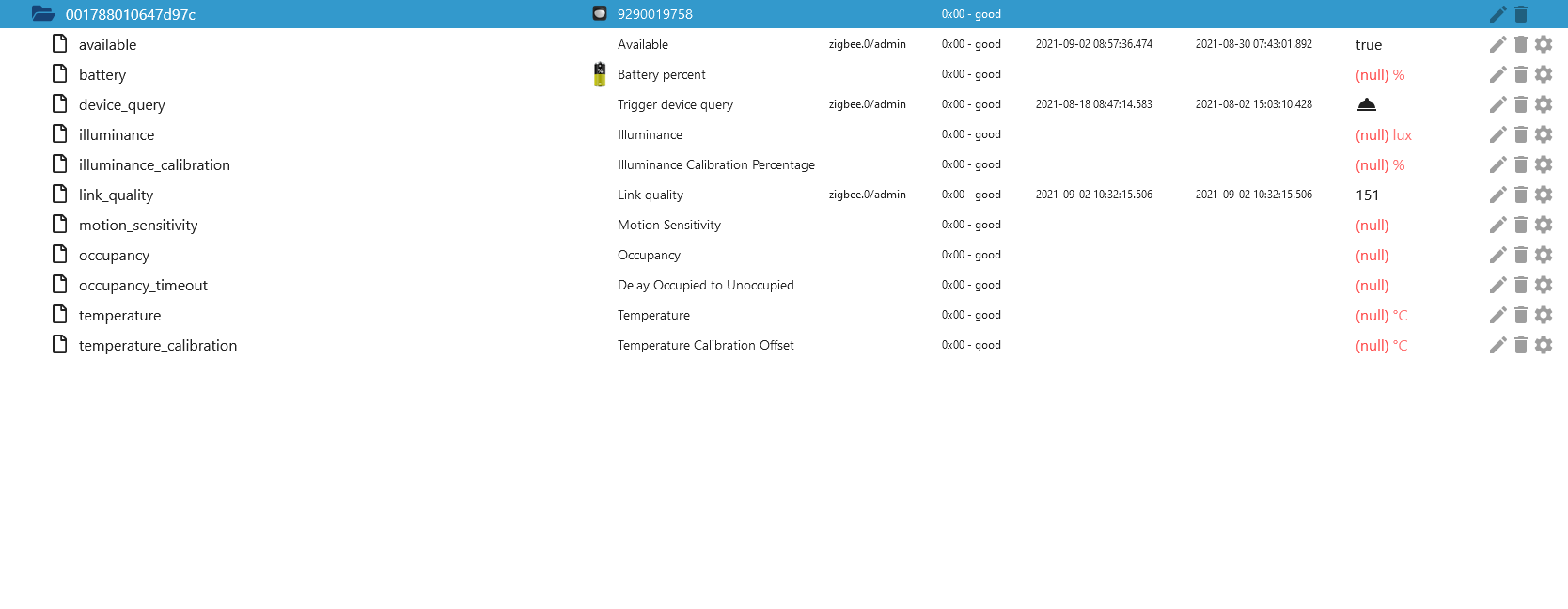Open settings for the available state
The height and width of the screenshot is (609, 1568).
pos(1544,44)
